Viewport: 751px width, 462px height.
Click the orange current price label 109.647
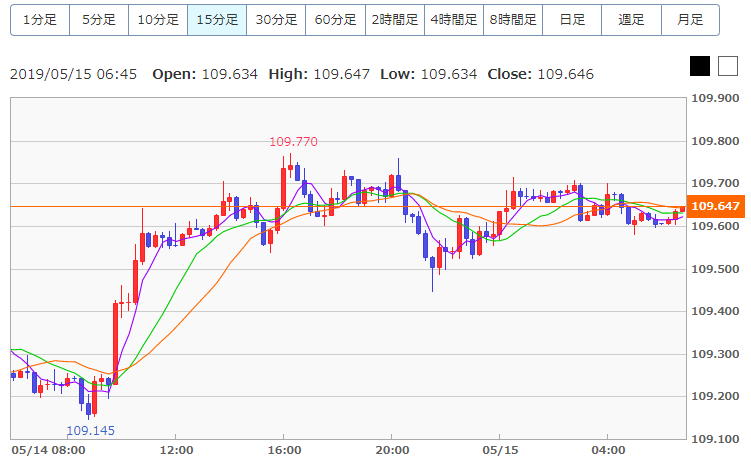716,206
